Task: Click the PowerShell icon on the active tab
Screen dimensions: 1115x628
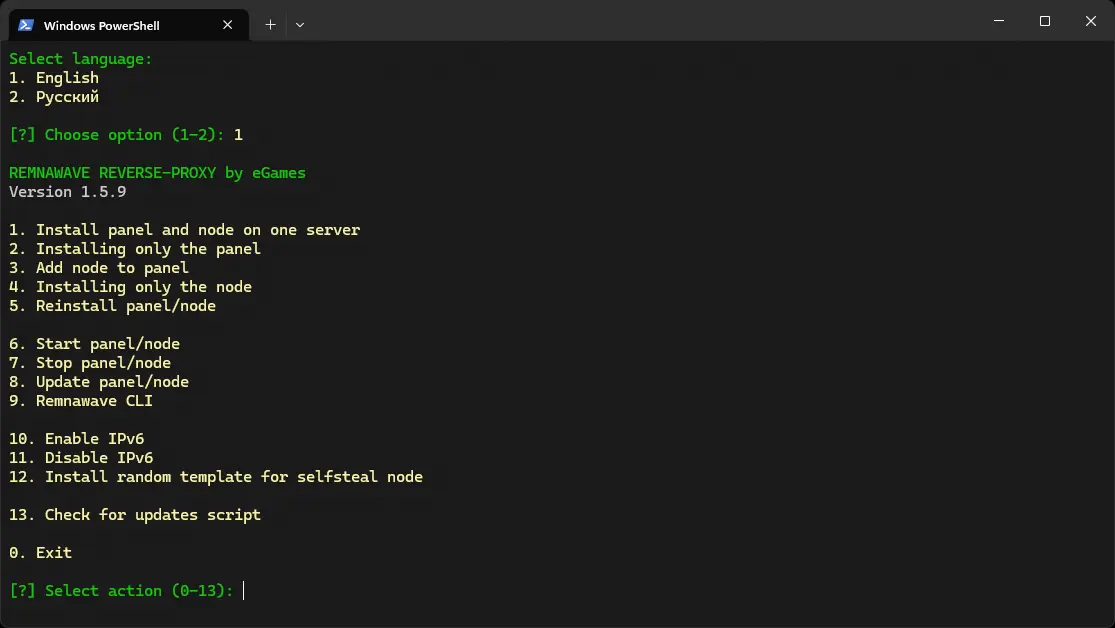Action: 23,25
